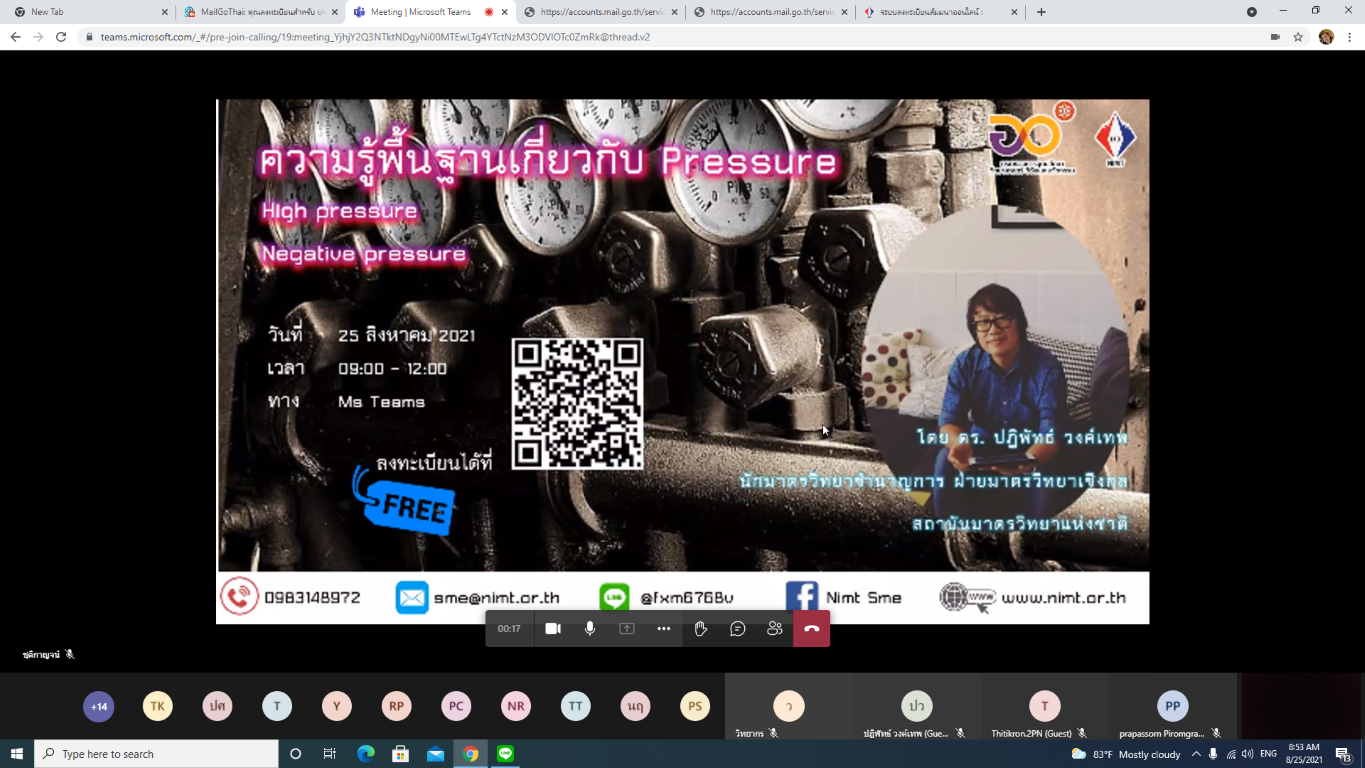Hang up the call with red button
This screenshot has height=768, width=1365.
pyautogui.click(x=811, y=629)
